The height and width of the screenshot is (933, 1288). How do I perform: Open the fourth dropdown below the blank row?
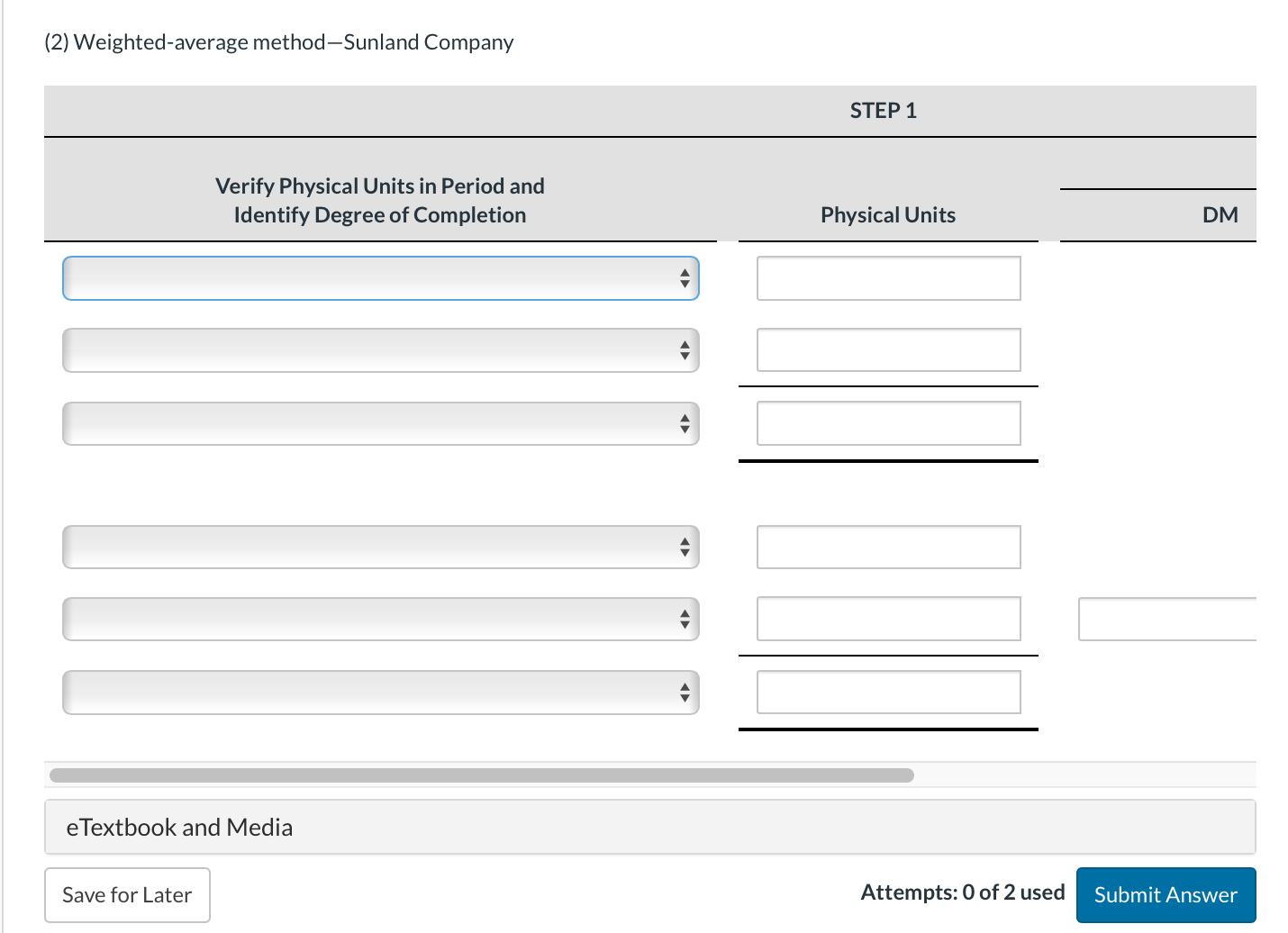(378, 547)
